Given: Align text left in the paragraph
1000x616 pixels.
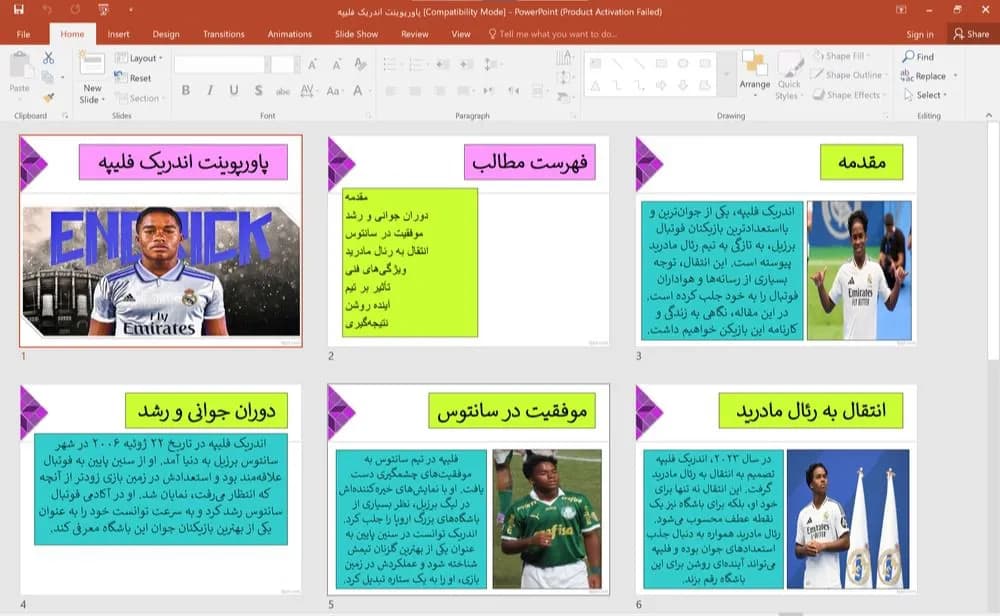Looking at the screenshot, I should (x=391, y=91).
